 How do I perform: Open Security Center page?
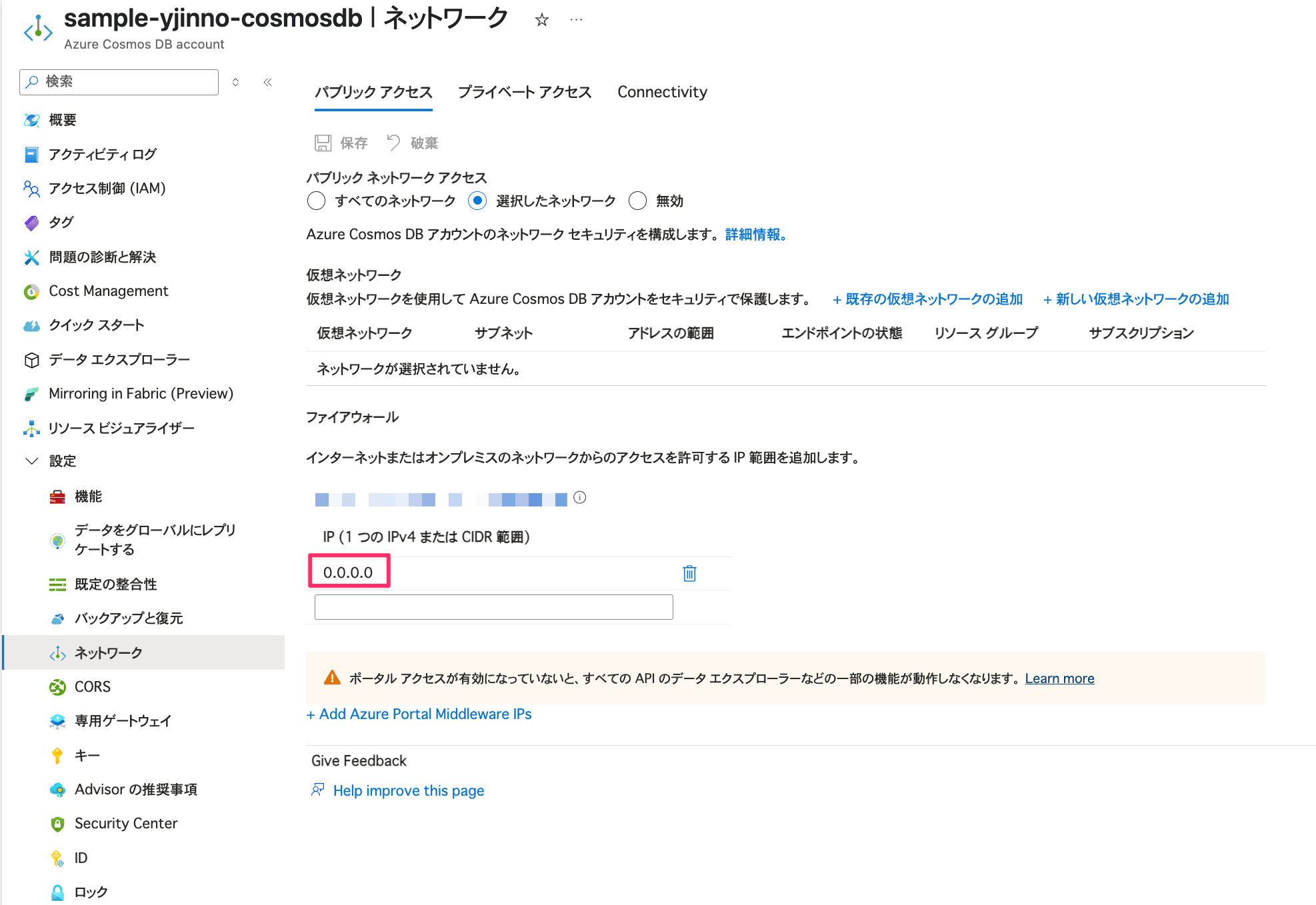(125, 824)
